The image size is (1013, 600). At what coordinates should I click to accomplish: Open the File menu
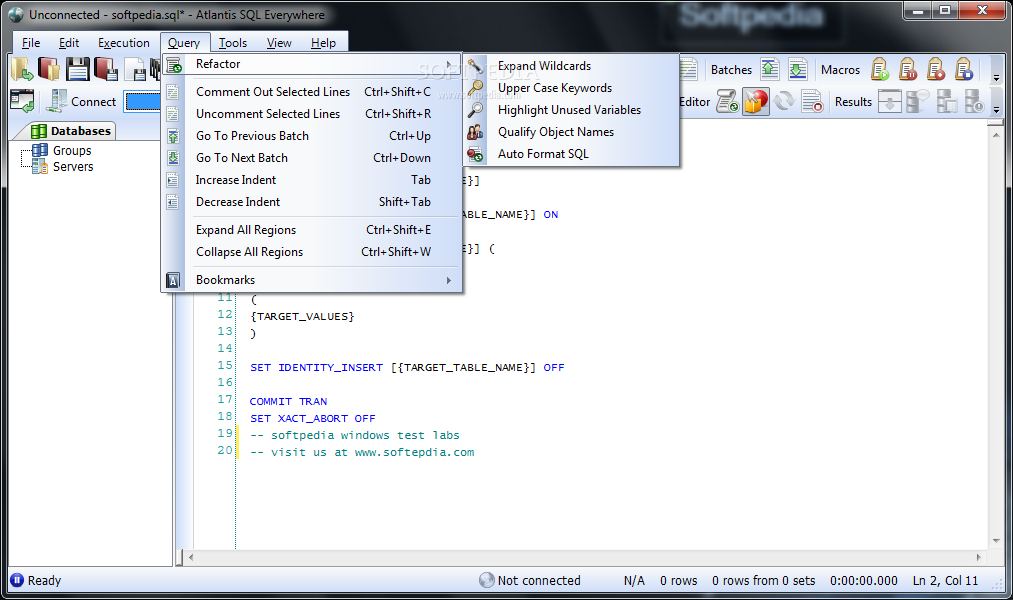click(x=30, y=43)
